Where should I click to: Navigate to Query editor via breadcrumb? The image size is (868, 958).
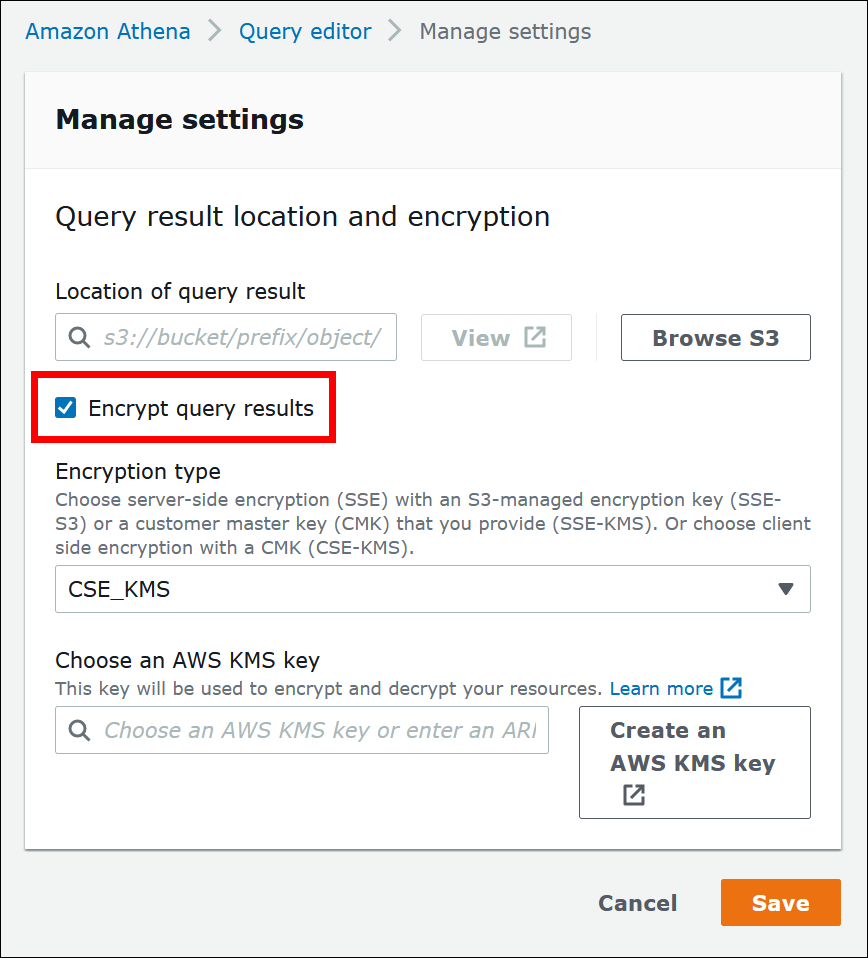304,31
